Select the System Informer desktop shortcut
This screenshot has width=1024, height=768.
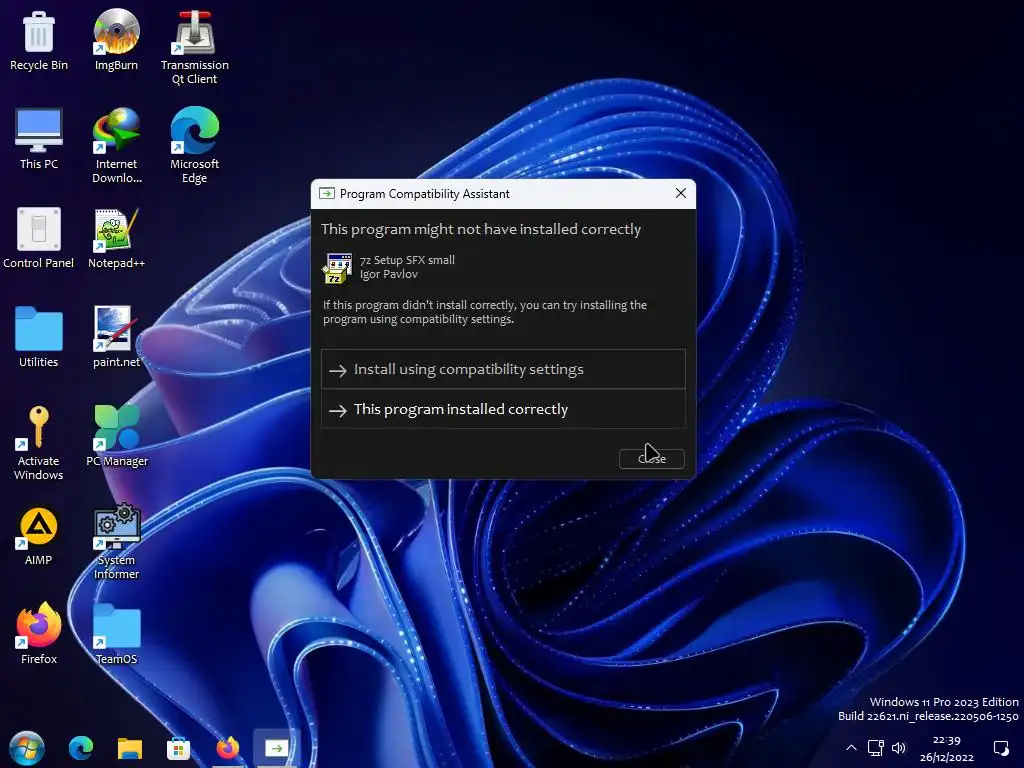click(x=116, y=541)
